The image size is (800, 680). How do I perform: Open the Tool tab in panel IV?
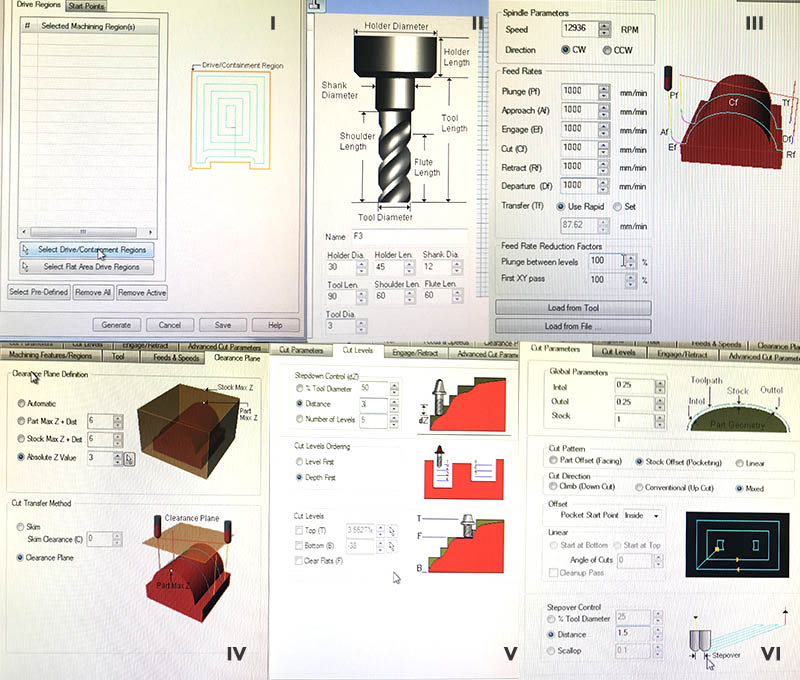[x=118, y=357]
